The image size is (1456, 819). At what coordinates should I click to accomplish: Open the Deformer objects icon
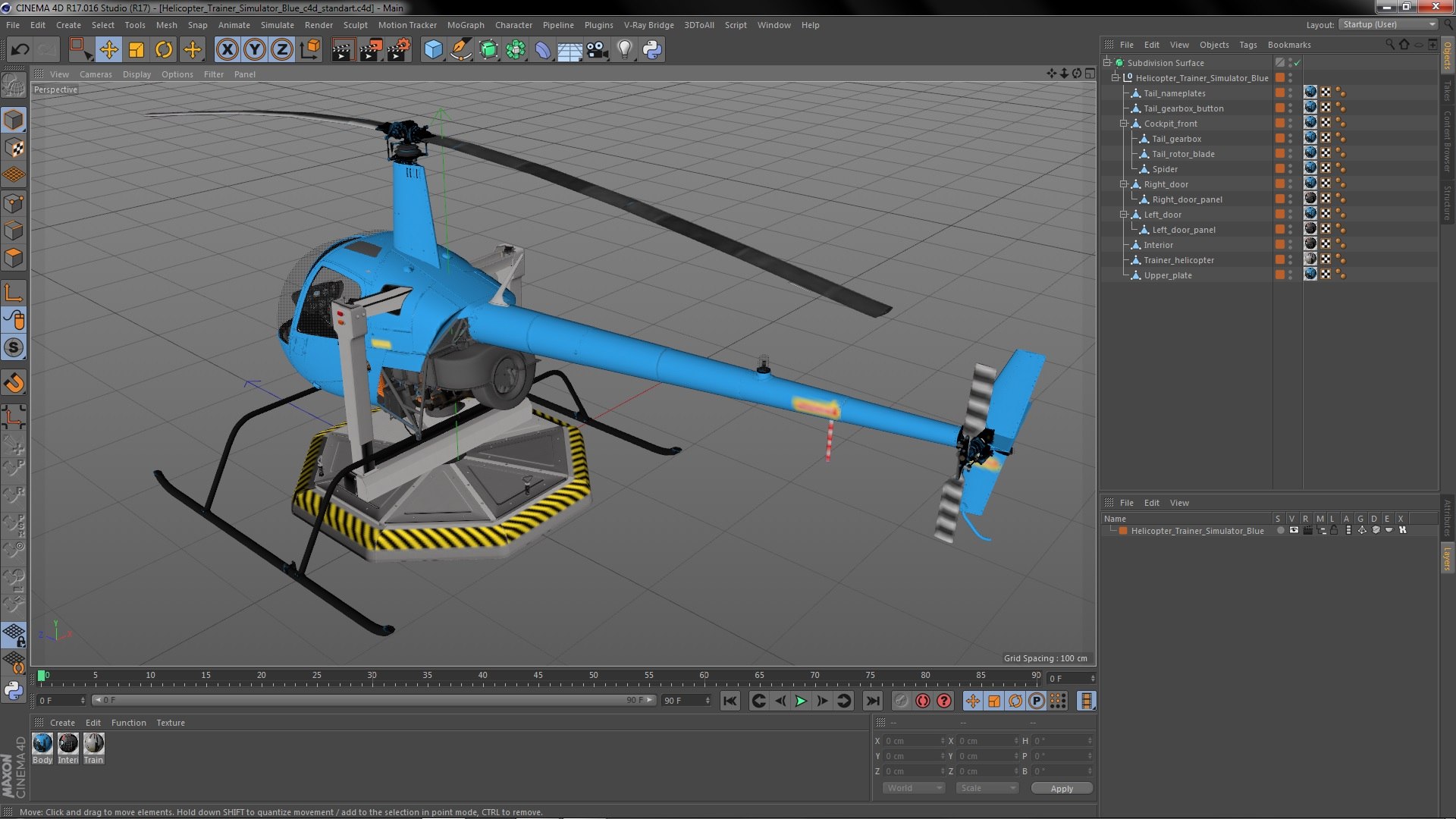point(543,50)
